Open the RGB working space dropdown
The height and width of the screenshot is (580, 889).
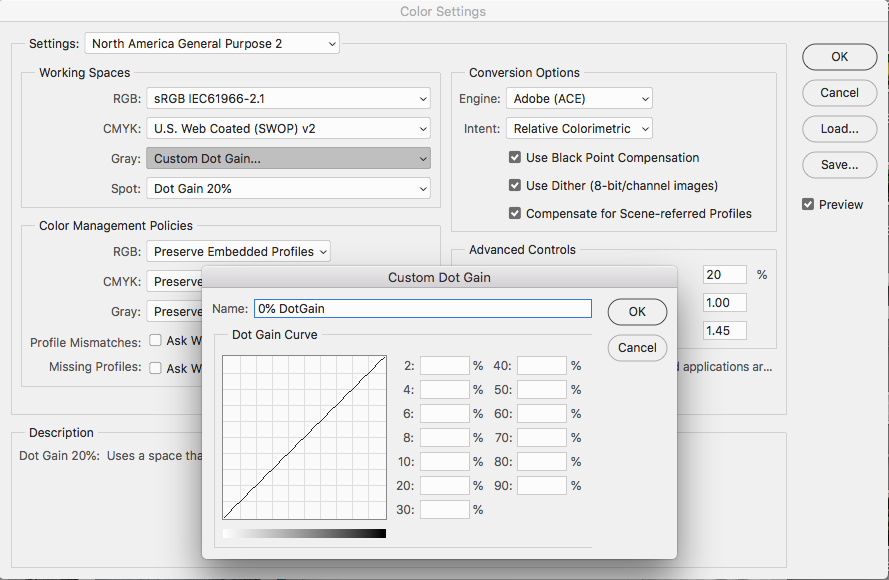[x=288, y=99]
